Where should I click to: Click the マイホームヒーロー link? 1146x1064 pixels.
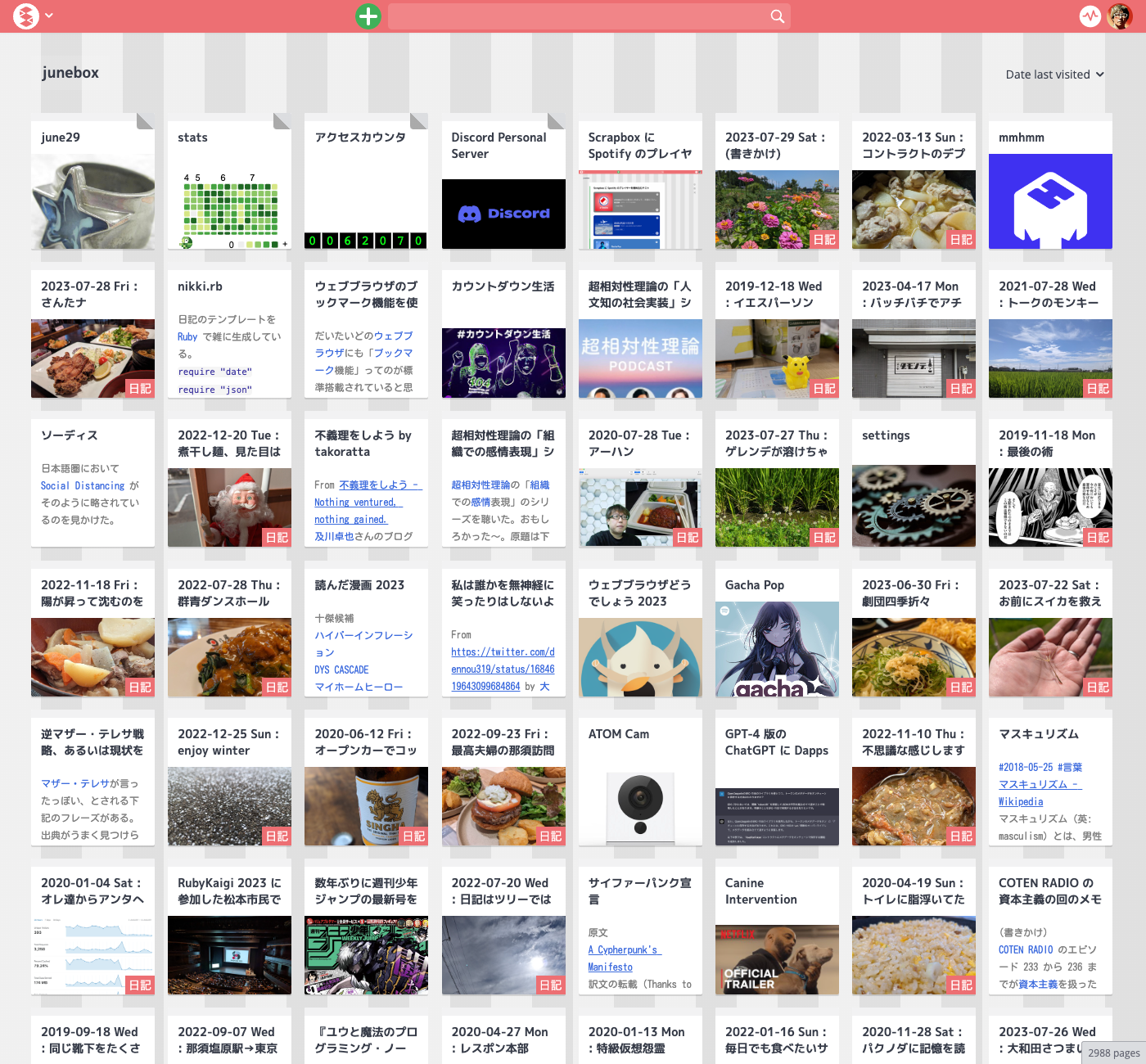[359, 687]
